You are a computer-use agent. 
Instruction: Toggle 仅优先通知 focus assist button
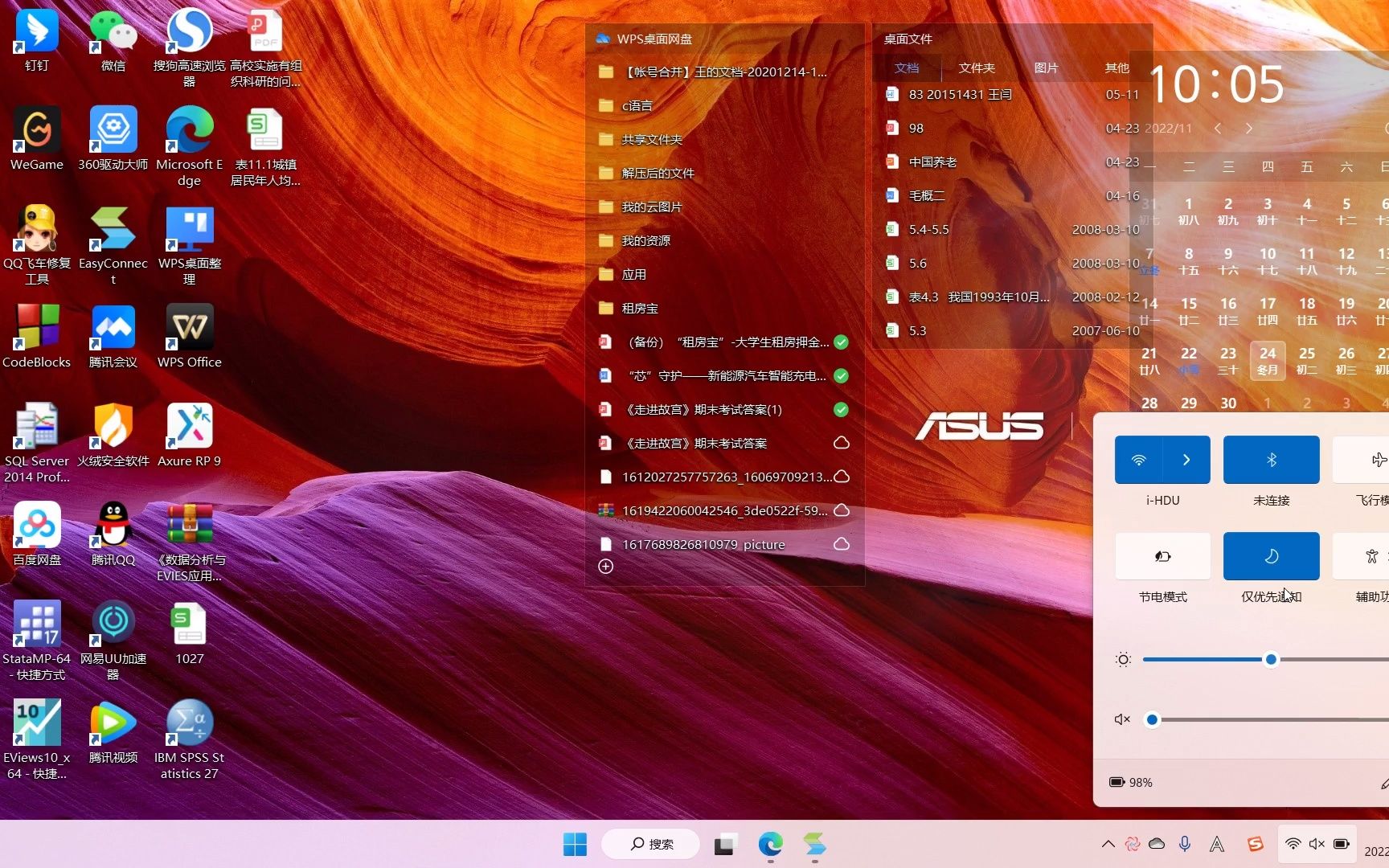(x=1271, y=556)
